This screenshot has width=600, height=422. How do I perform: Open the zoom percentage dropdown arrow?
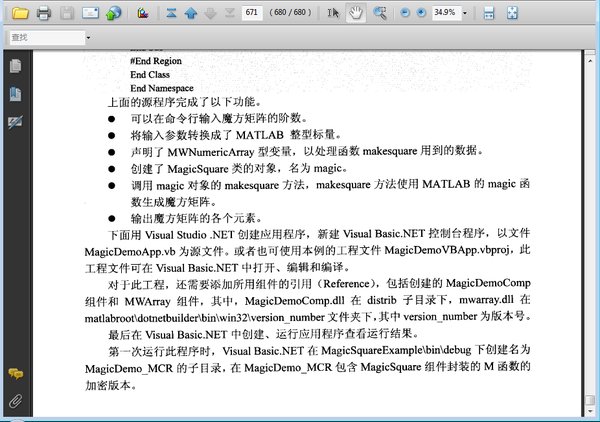[465, 13]
